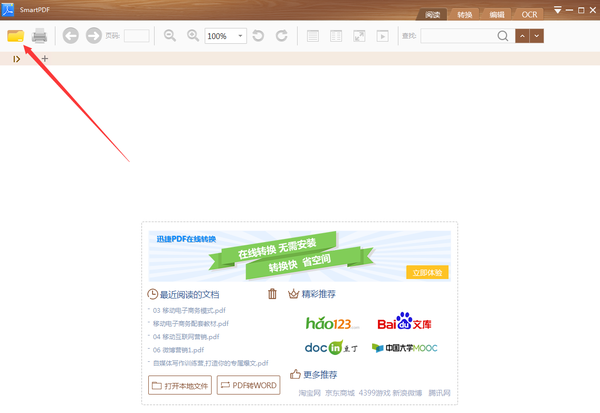Click the find next down arrow button
The width and height of the screenshot is (600, 413).
point(538,36)
